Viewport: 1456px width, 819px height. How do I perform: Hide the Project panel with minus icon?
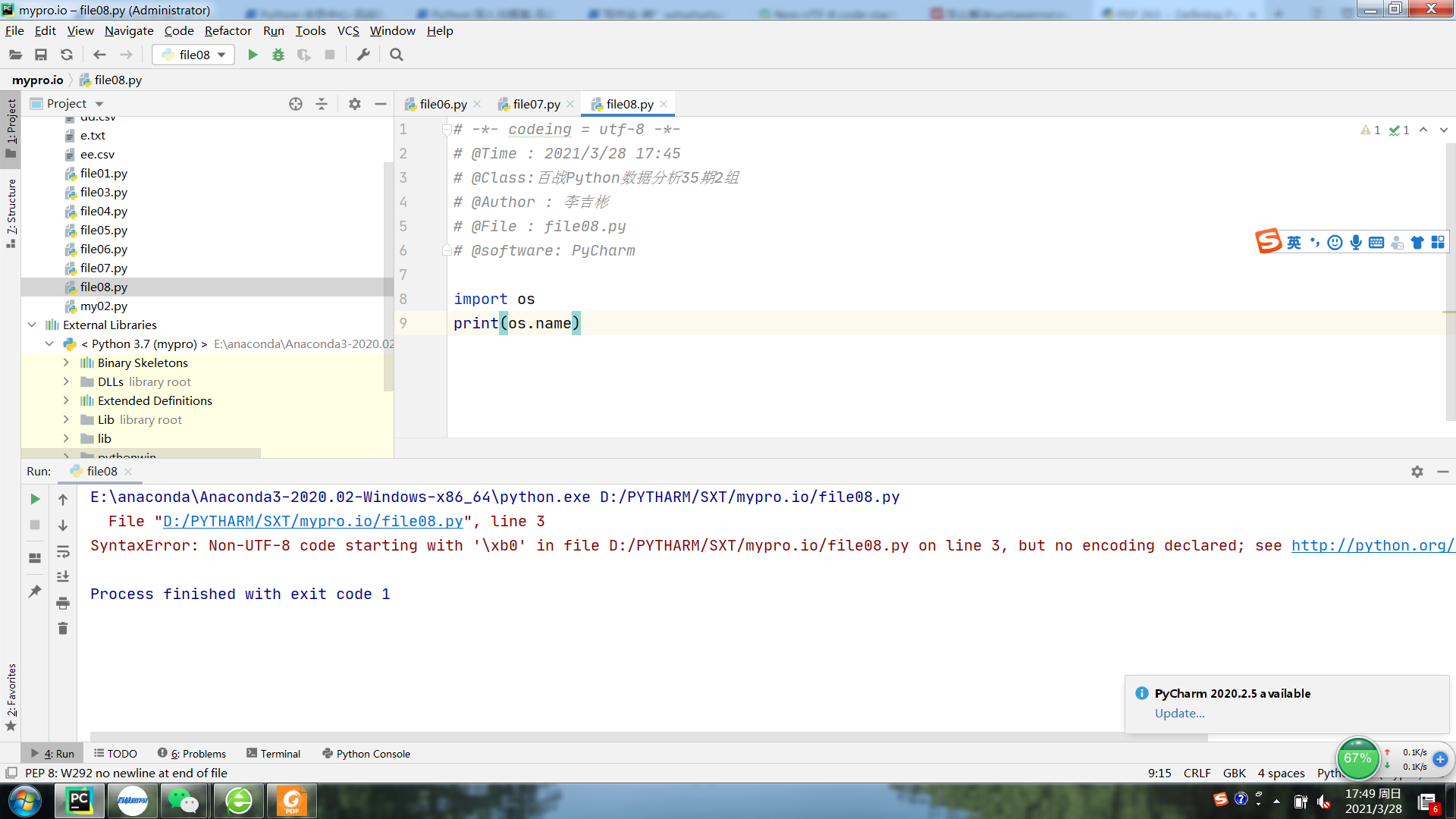(381, 104)
